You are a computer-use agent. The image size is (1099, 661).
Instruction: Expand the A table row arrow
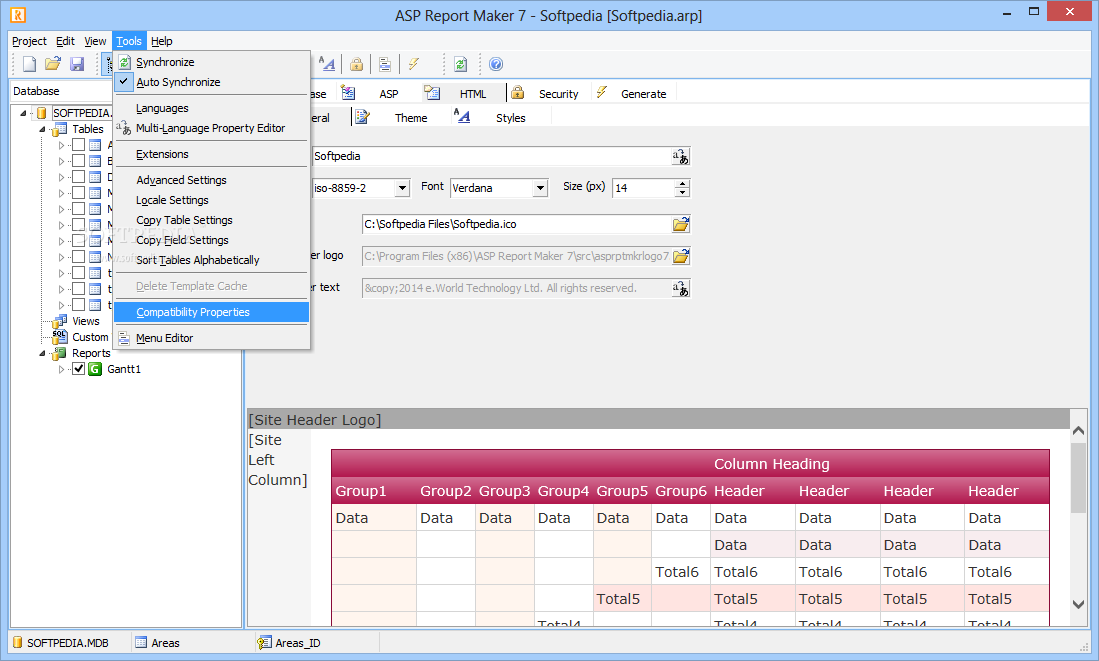tap(61, 145)
